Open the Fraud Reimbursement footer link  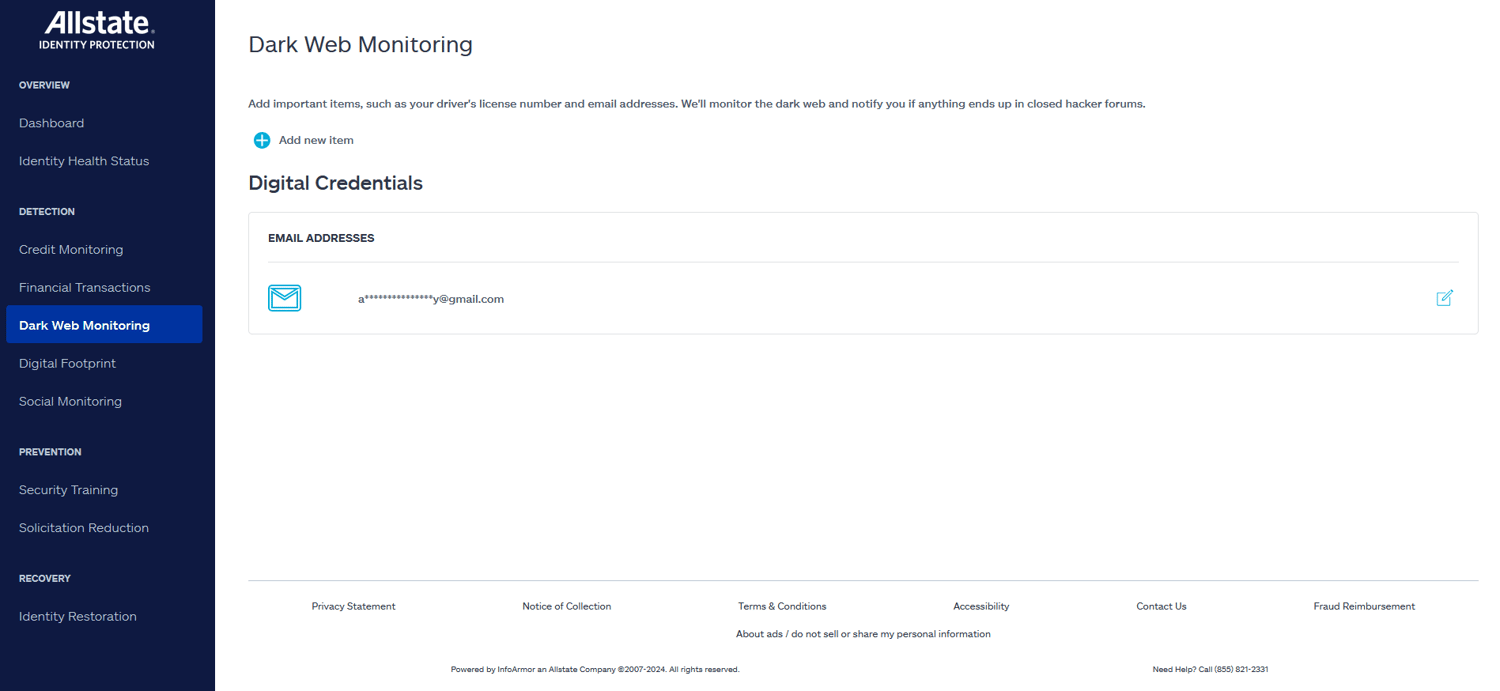(x=1364, y=606)
